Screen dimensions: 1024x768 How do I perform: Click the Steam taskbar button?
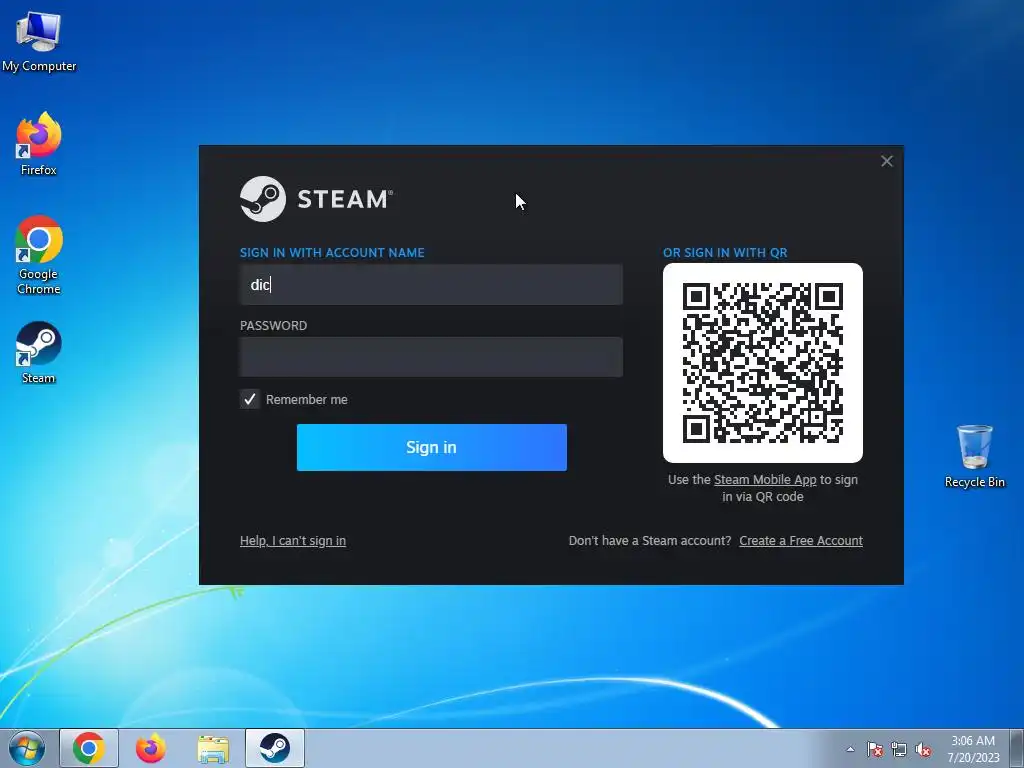[x=275, y=748]
